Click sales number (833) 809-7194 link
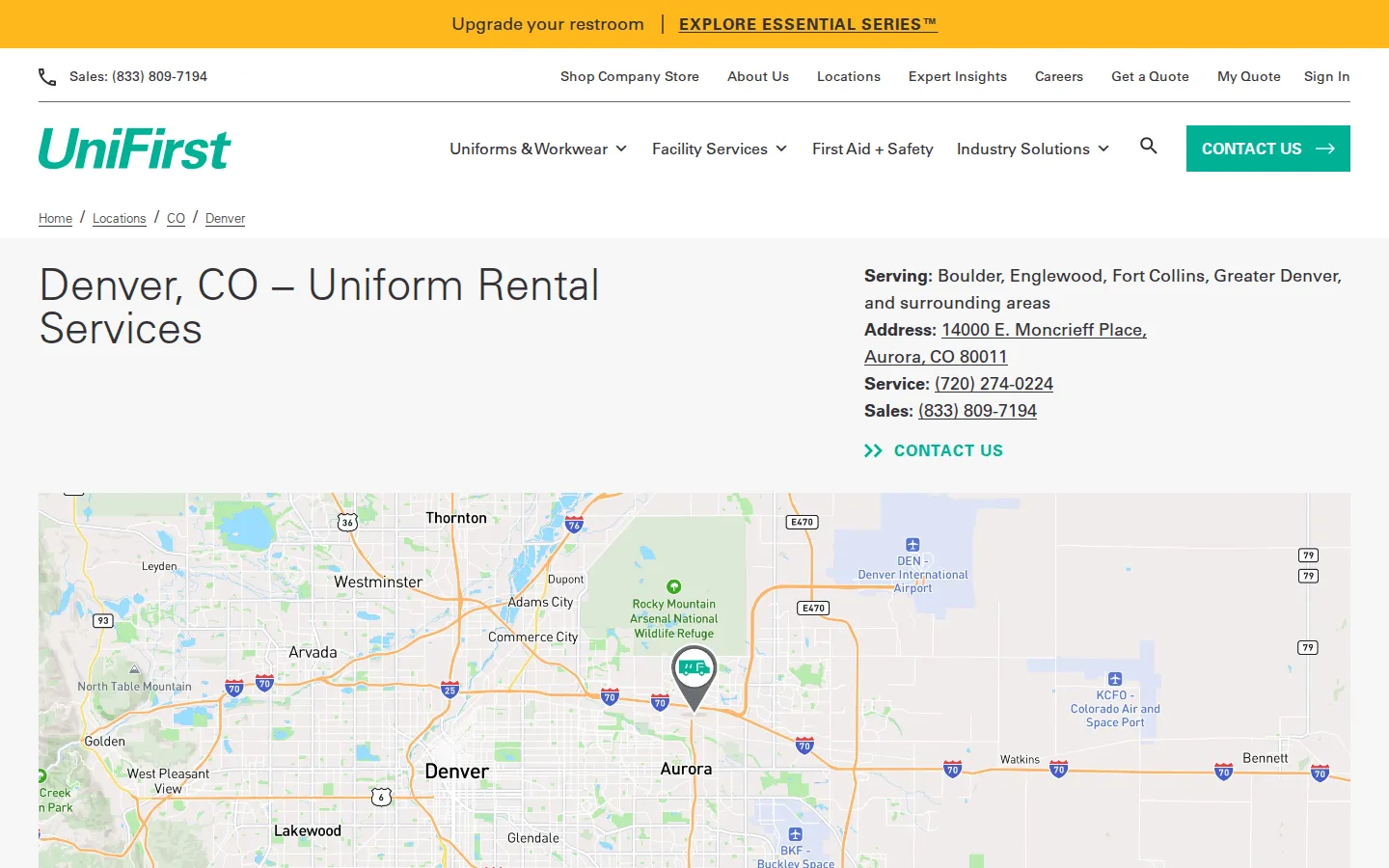Viewport: 1389px width, 868px height. click(977, 411)
